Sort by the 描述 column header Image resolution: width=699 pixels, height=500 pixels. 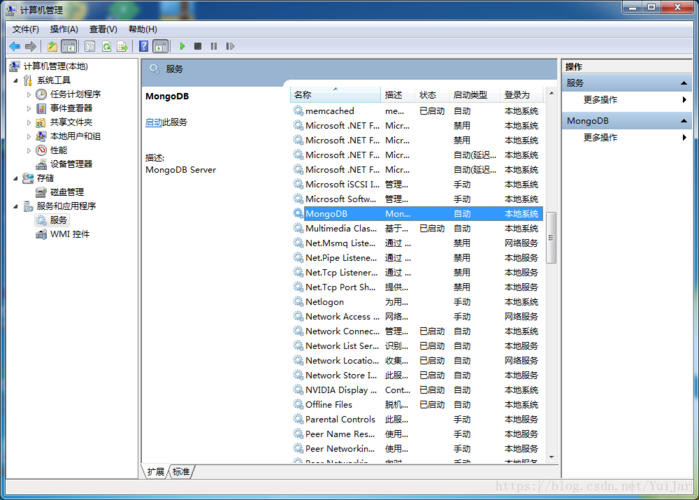[x=398, y=95]
